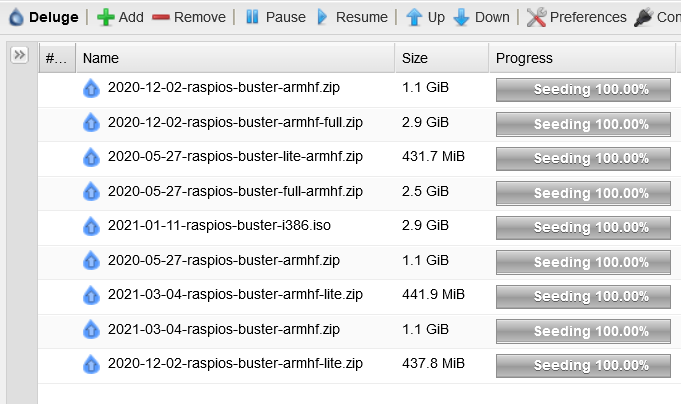
Task: Click the Add torrent button
Action: pos(120,17)
